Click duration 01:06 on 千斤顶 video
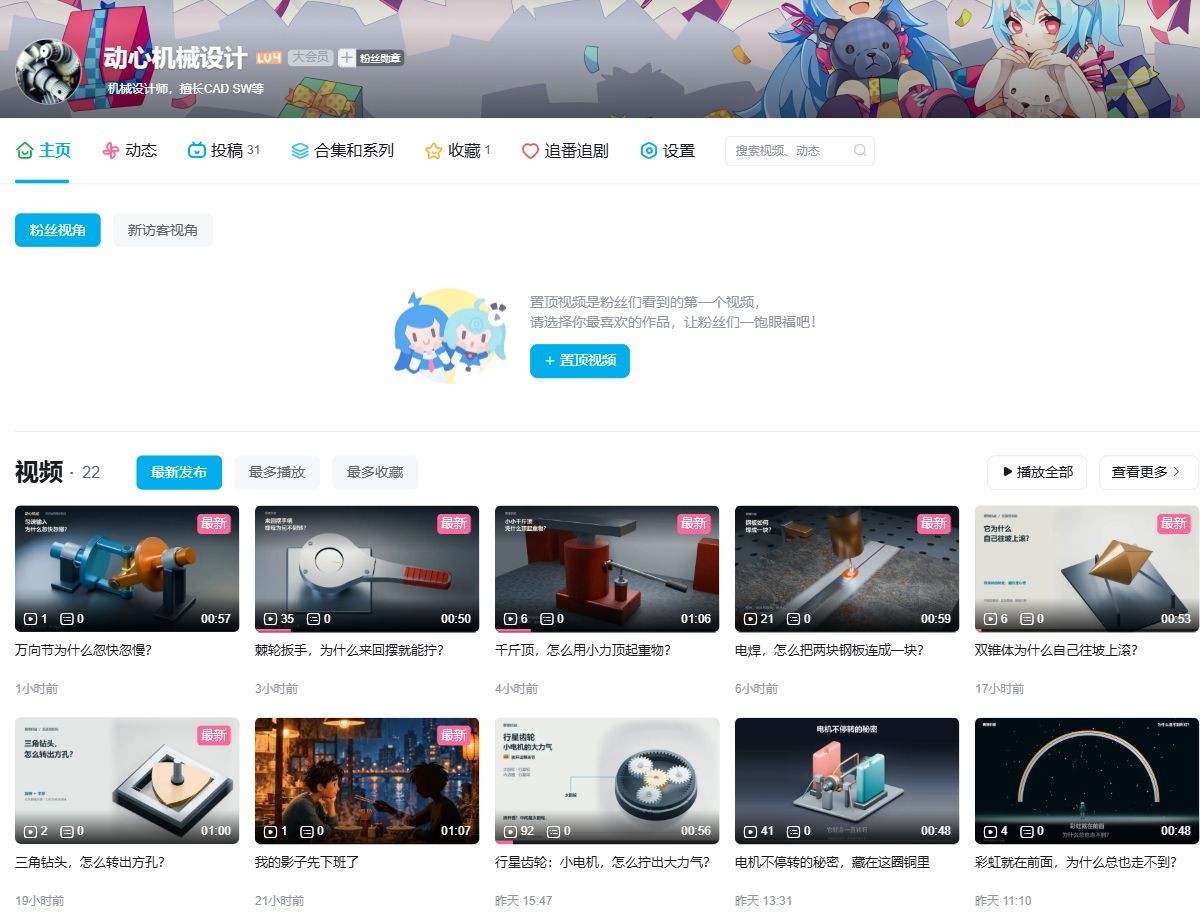This screenshot has width=1200, height=913. (696, 619)
